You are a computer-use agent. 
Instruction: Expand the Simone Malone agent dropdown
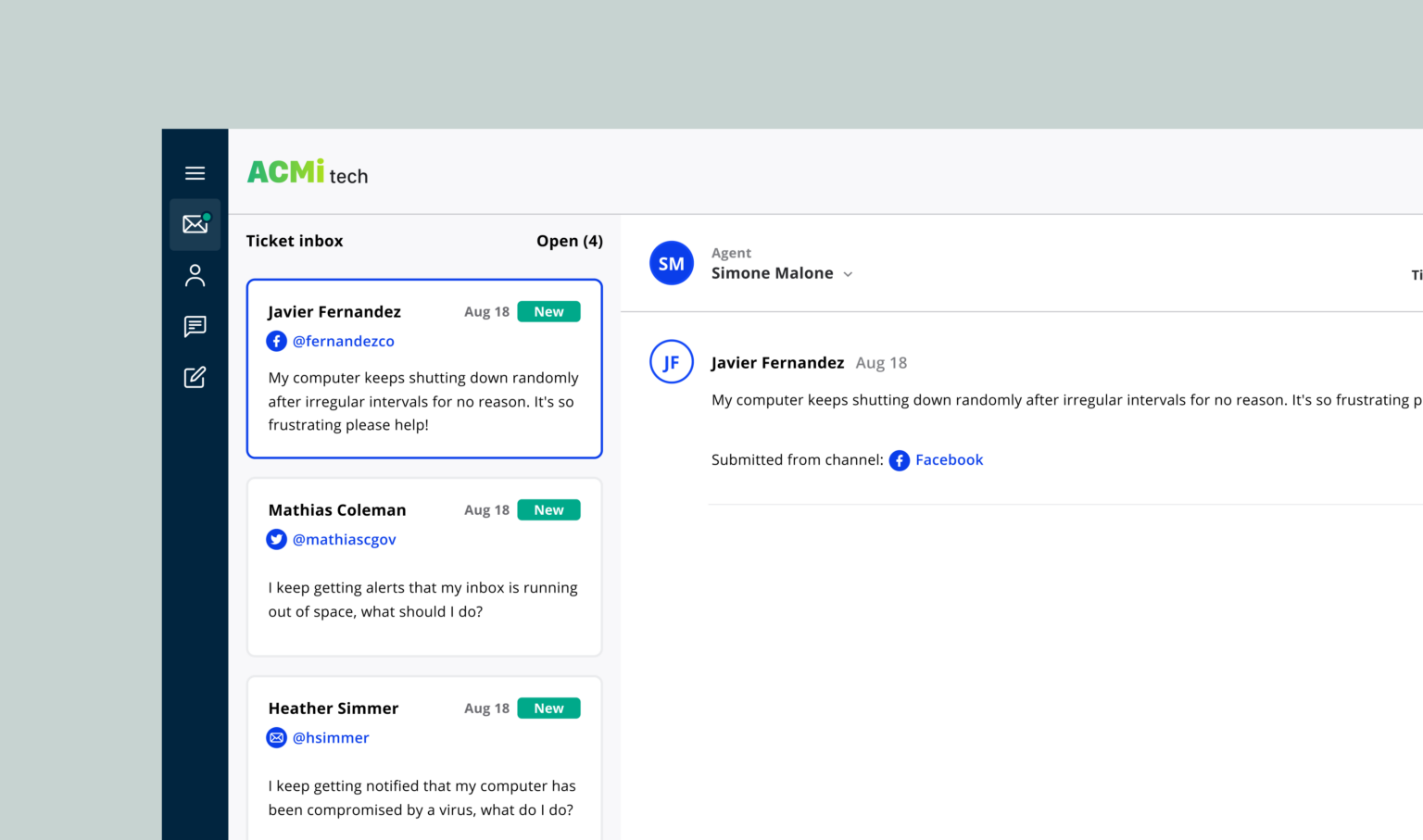click(849, 273)
